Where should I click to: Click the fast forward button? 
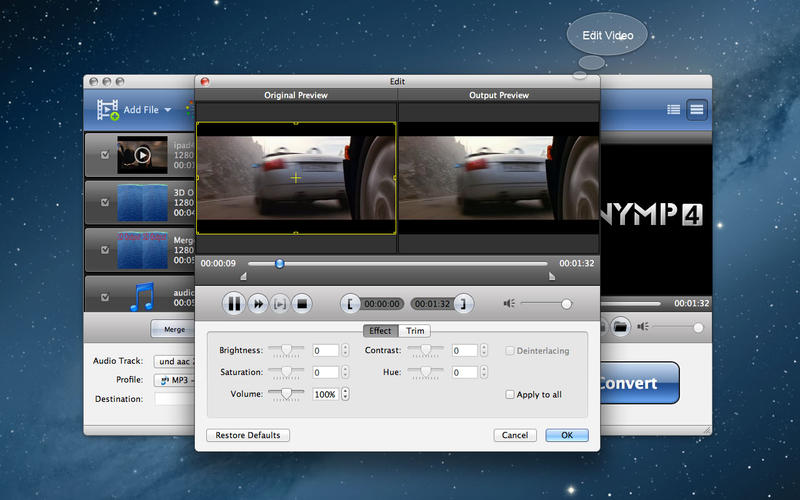pyautogui.click(x=257, y=303)
